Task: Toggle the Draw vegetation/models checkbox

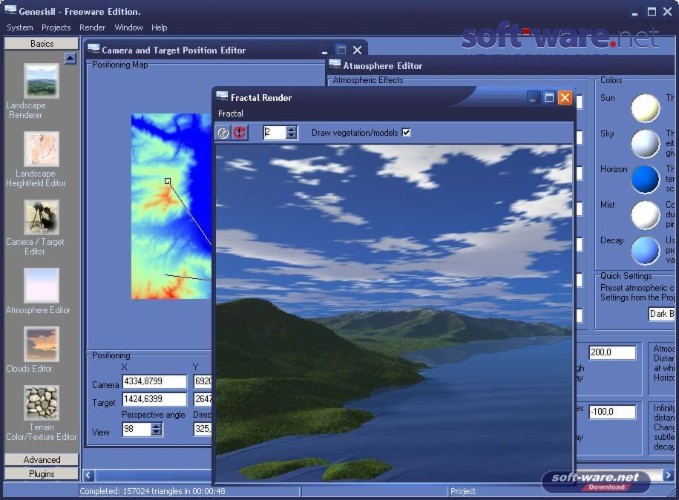Action: (406, 132)
